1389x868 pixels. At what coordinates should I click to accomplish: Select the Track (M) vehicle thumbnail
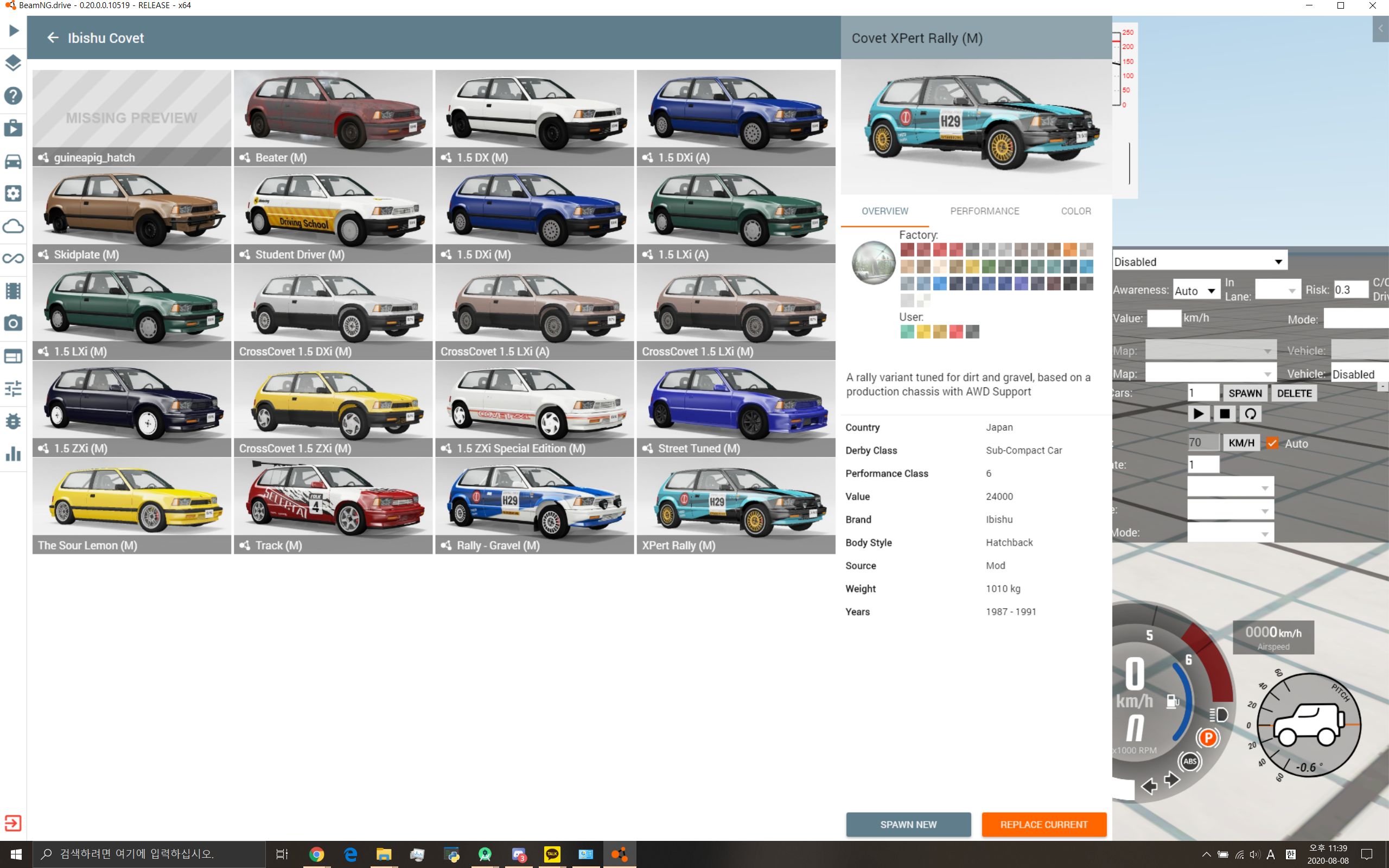(333, 506)
